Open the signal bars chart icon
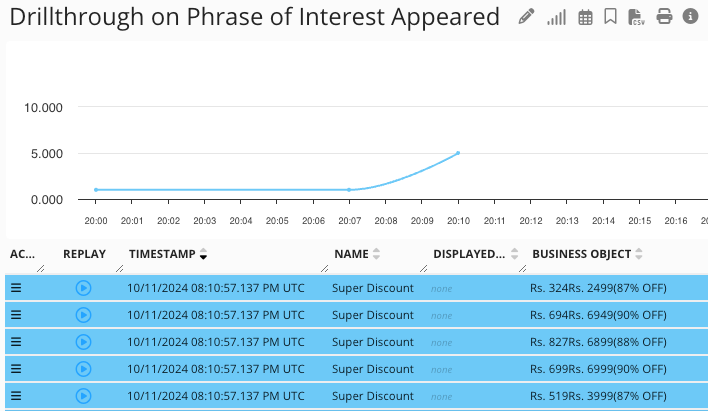 coord(556,17)
